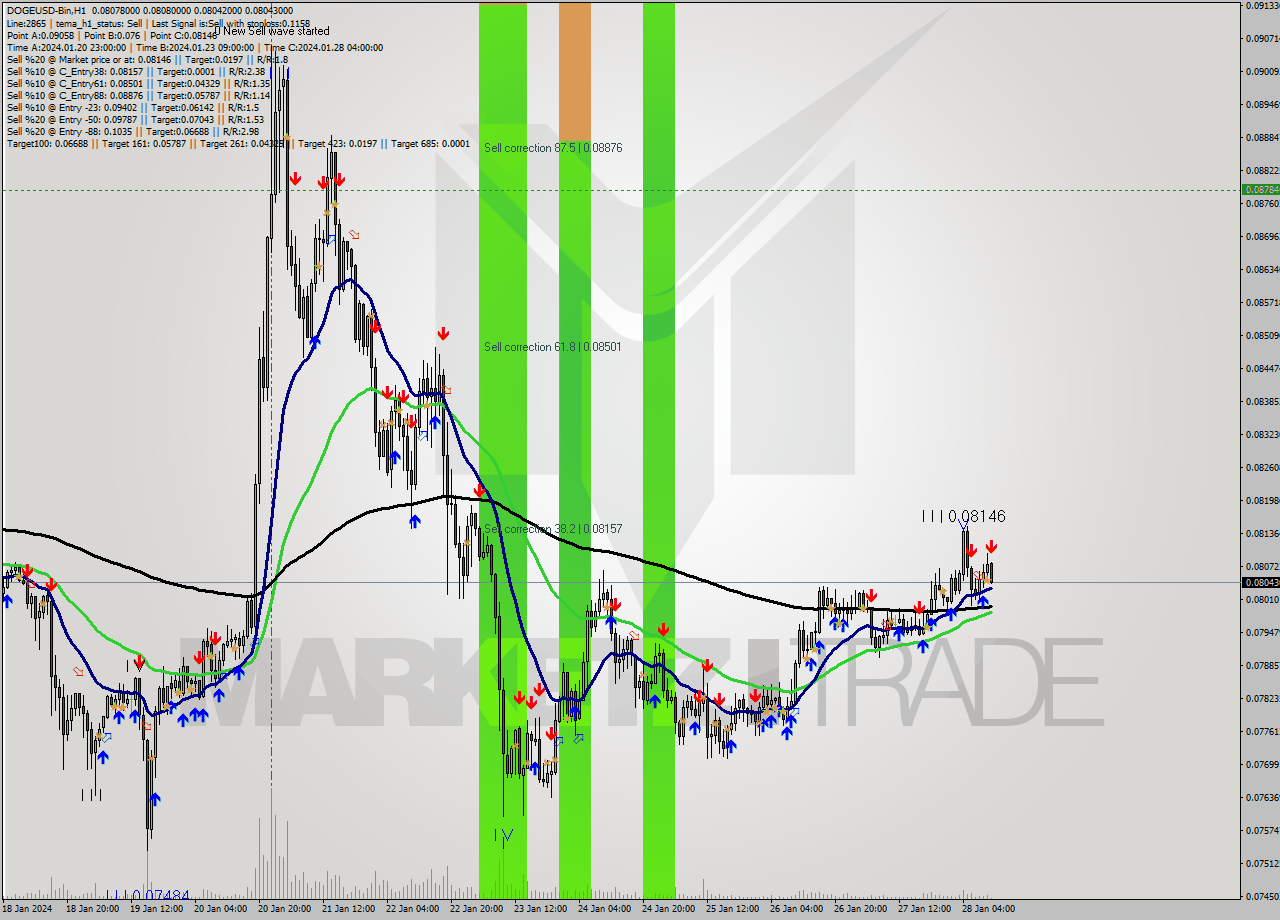Click the 0.08136 price axis label

pos(1261,533)
